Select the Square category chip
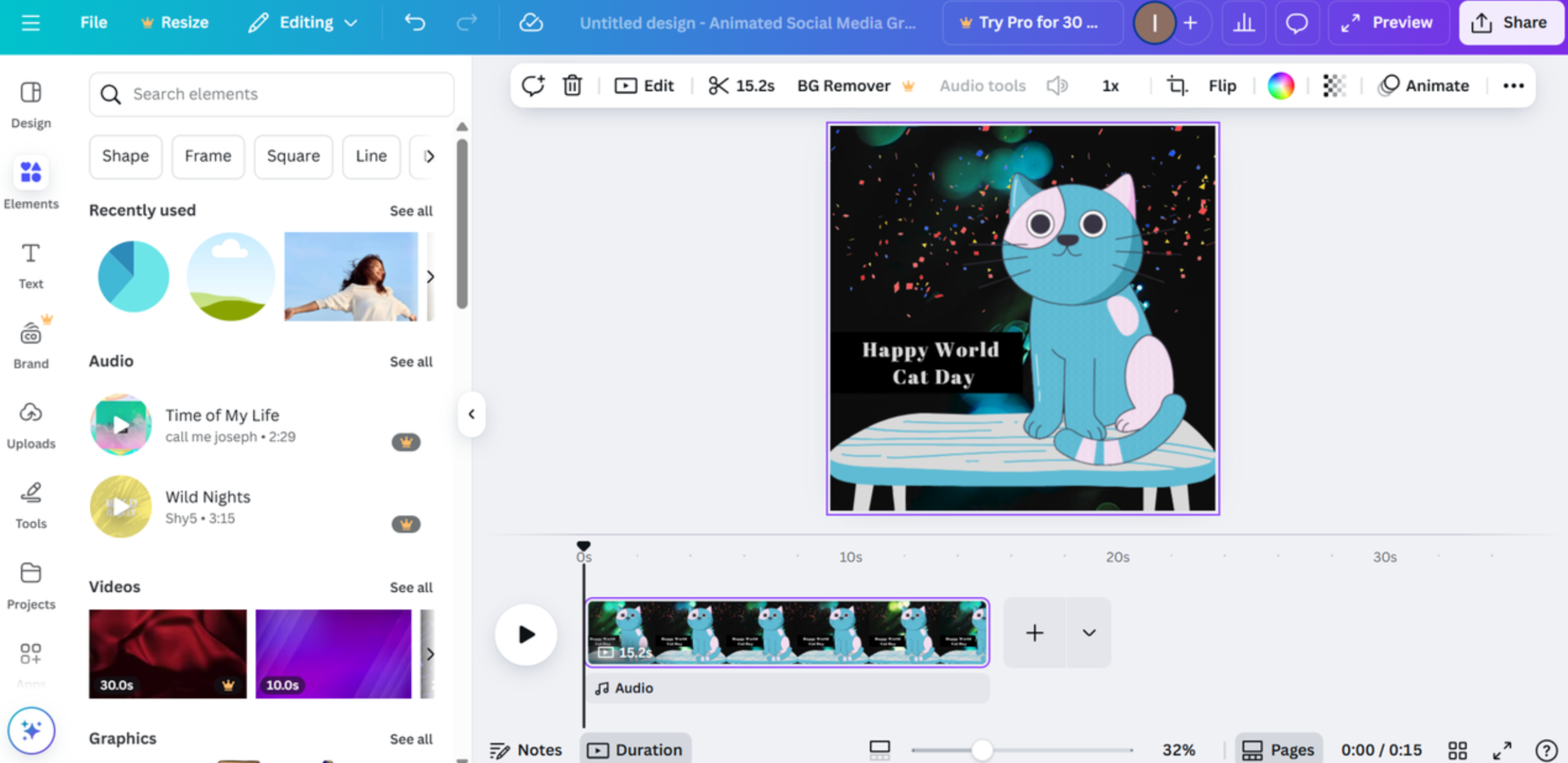The width and height of the screenshot is (1568, 763). point(293,156)
